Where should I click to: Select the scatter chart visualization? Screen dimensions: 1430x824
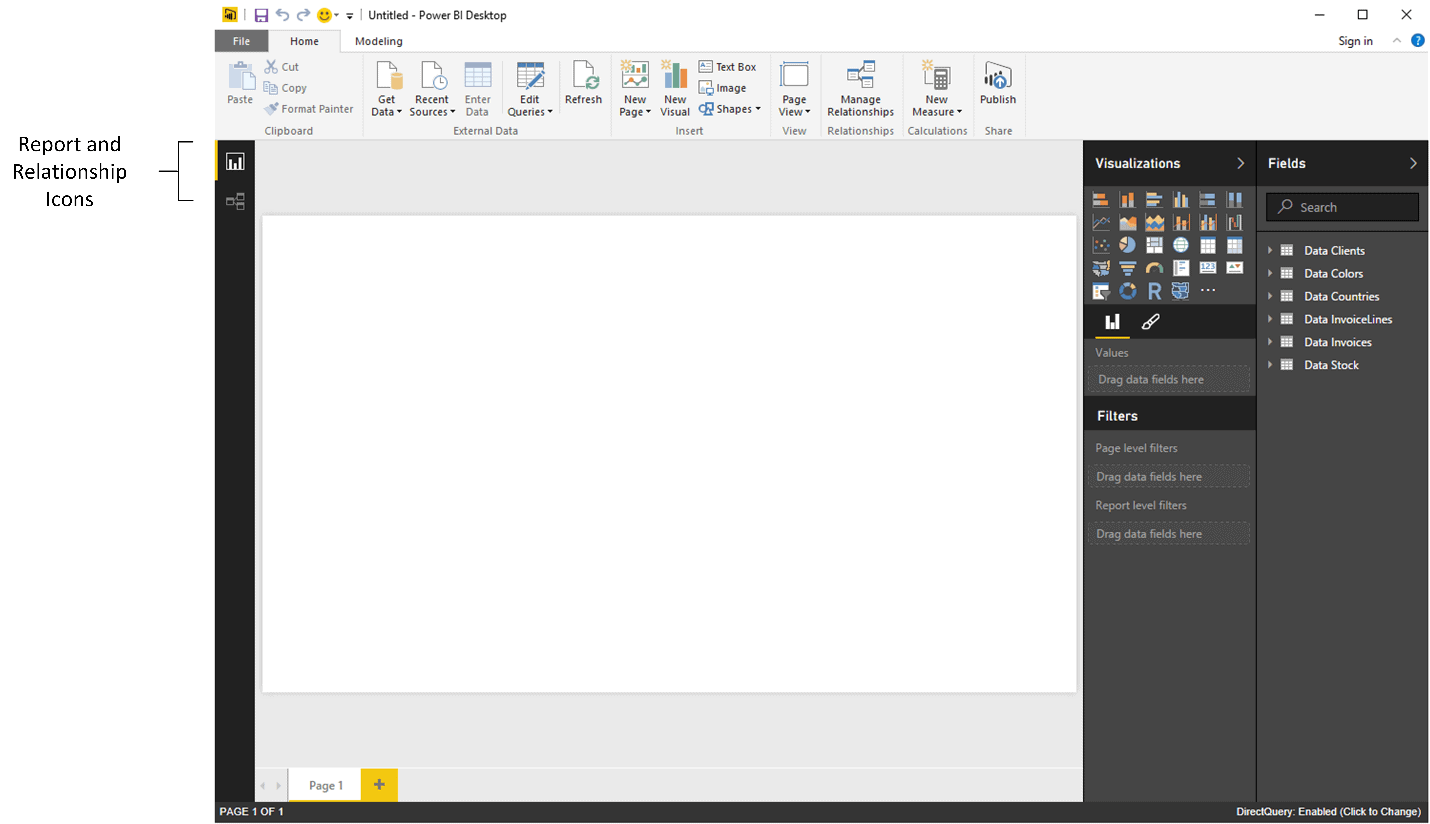1101,245
